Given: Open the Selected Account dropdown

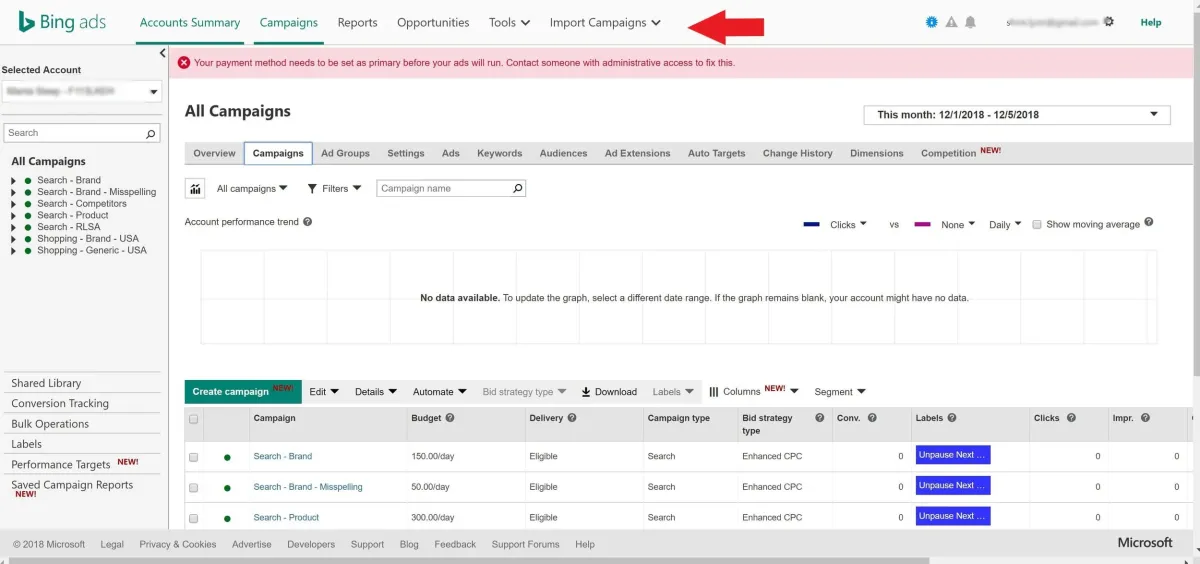Looking at the screenshot, I should tap(81, 92).
